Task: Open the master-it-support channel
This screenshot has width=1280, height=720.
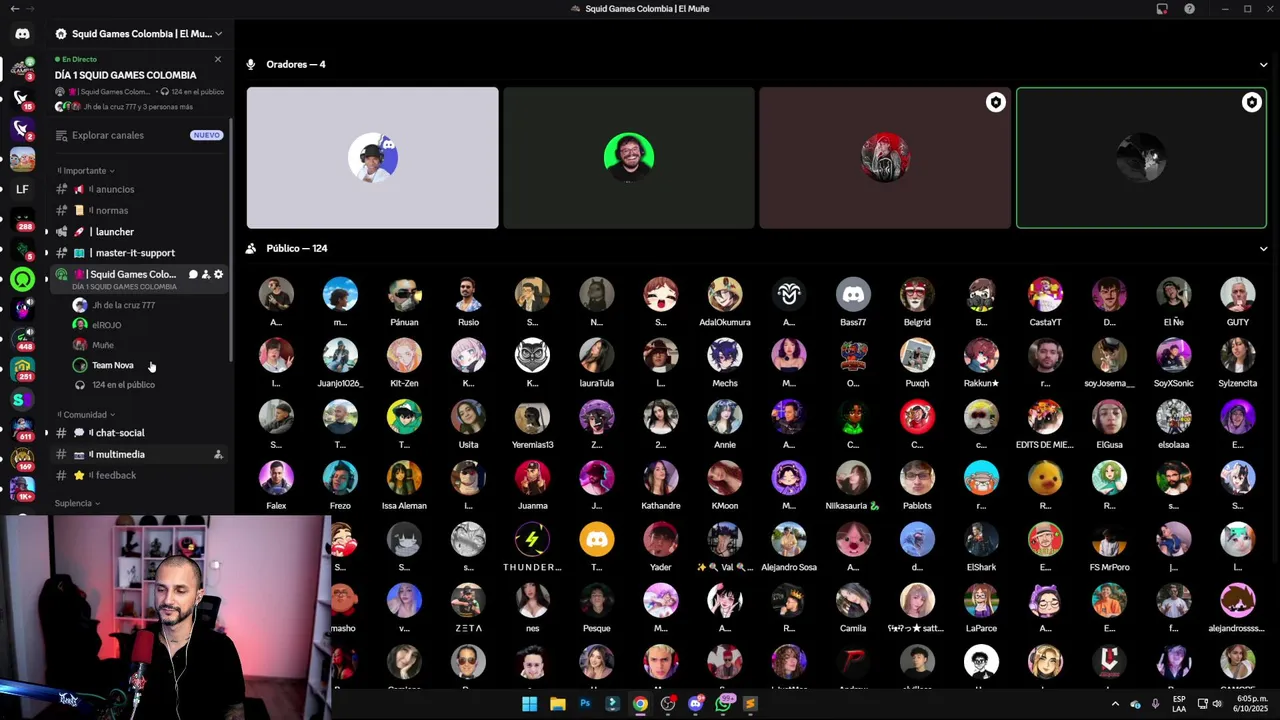Action: (138, 253)
